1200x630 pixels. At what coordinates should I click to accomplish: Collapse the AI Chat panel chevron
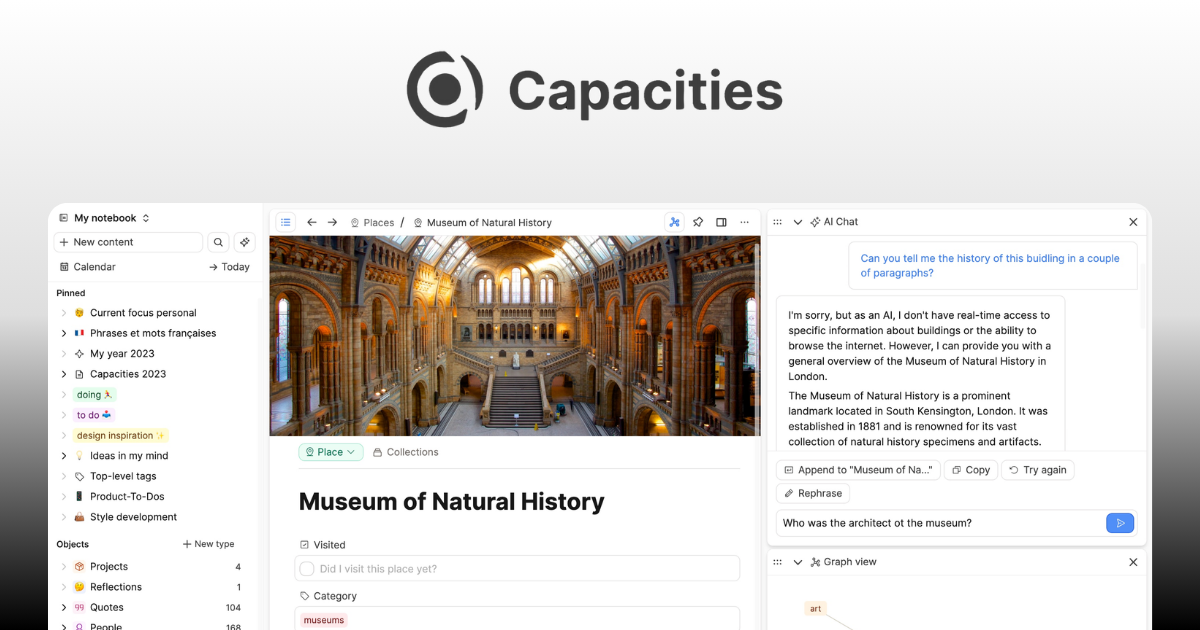click(798, 222)
